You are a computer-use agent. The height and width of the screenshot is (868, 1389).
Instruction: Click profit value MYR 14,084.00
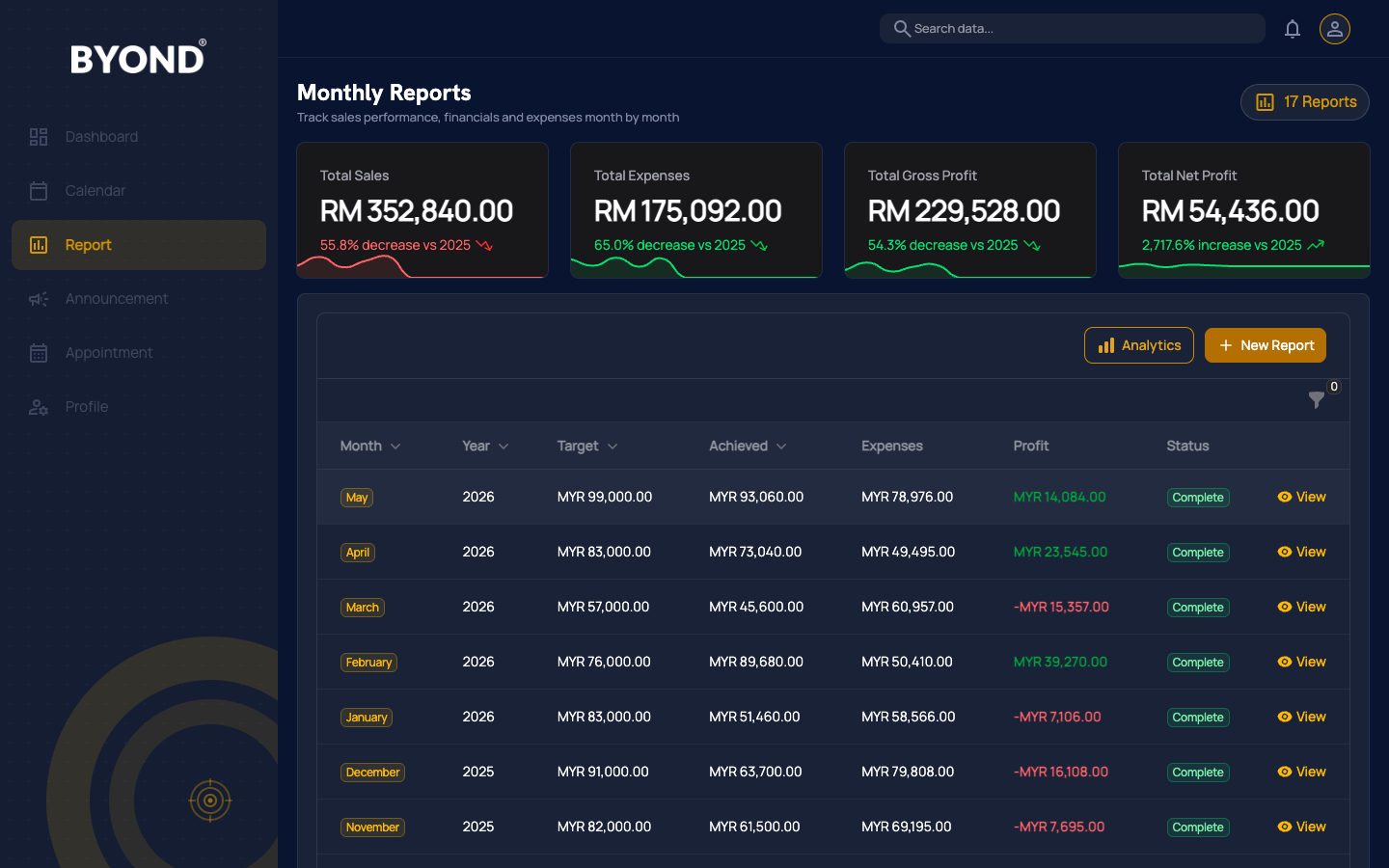pos(1060,497)
